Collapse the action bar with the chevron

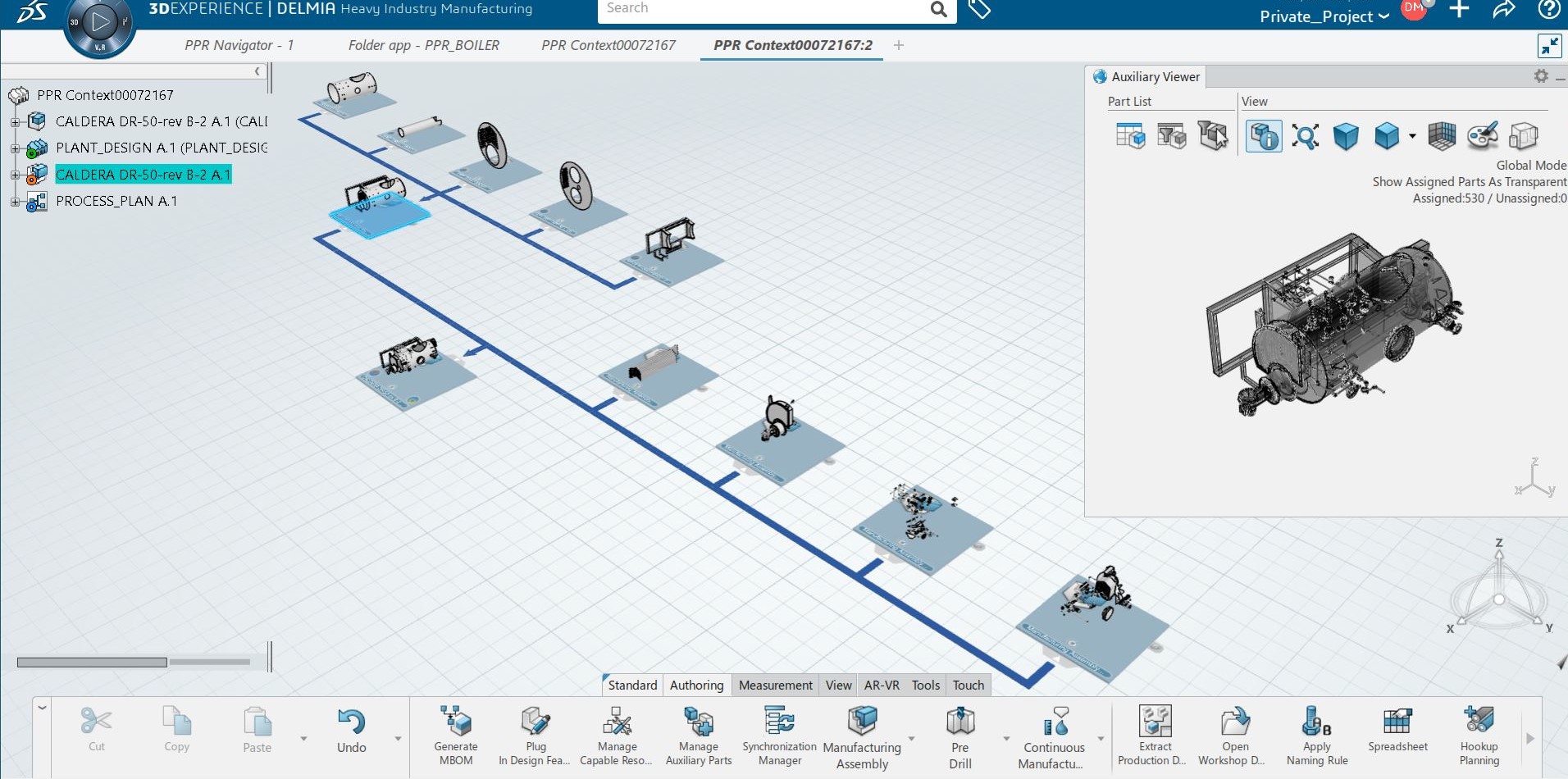[x=43, y=707]
